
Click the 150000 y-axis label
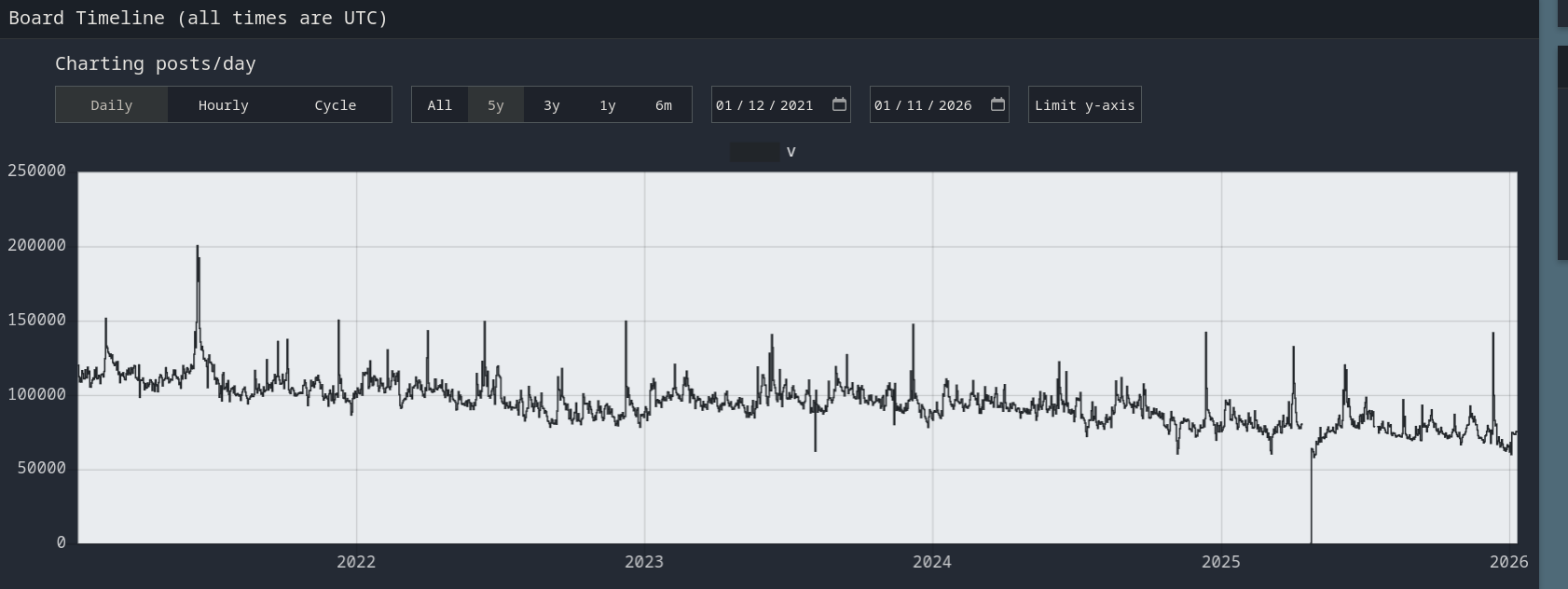click(x=37, y=320)
